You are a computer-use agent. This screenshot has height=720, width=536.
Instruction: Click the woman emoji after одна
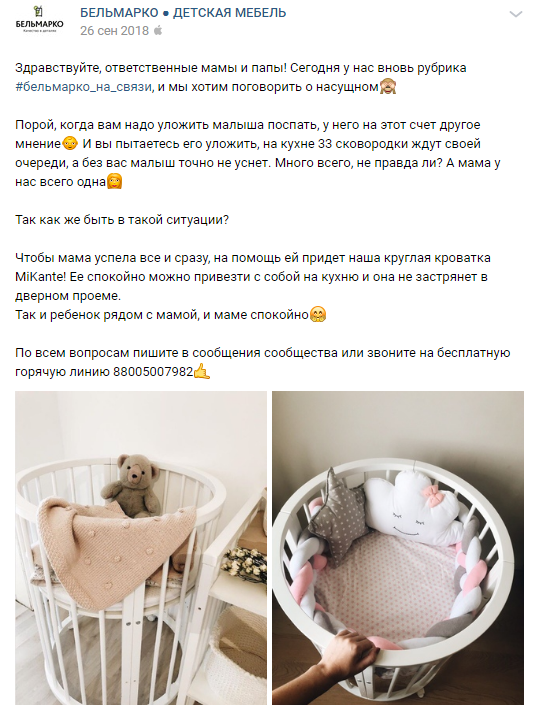pyautogui.click(x=114, y=181)
